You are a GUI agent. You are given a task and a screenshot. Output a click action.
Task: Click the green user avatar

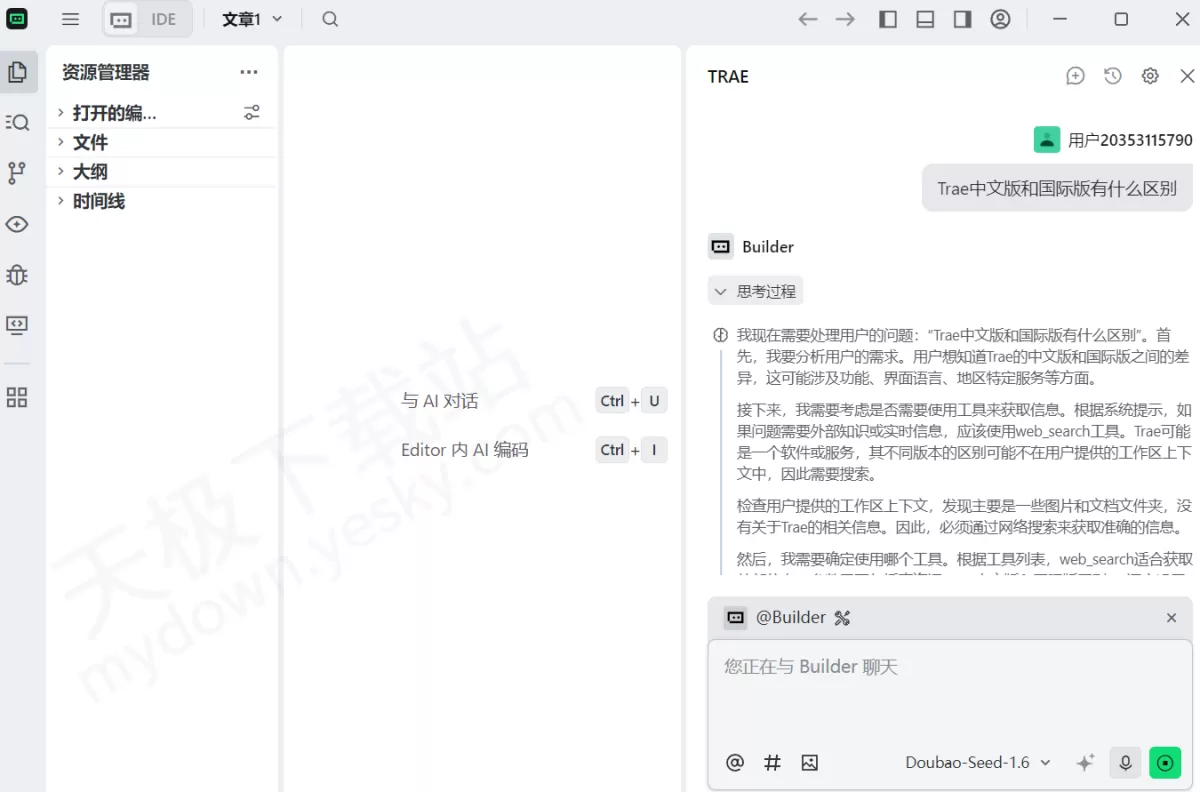tap(1047, 140)
